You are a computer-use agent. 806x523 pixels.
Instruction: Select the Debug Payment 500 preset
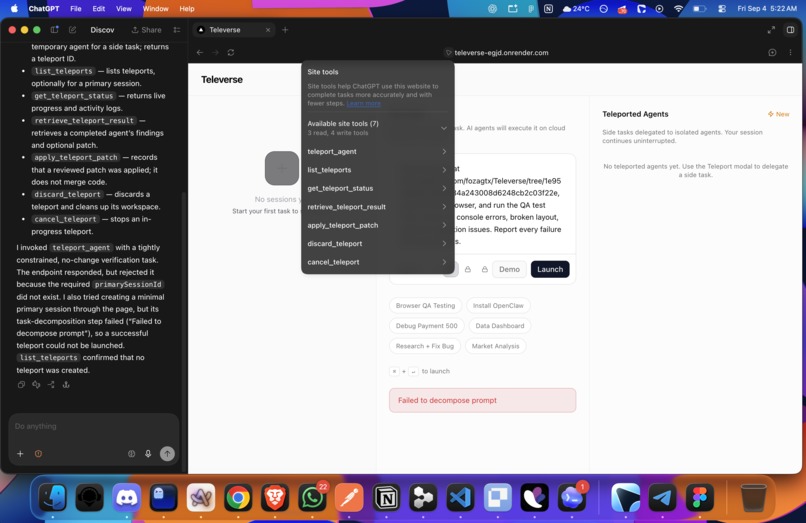click(426, 326)
